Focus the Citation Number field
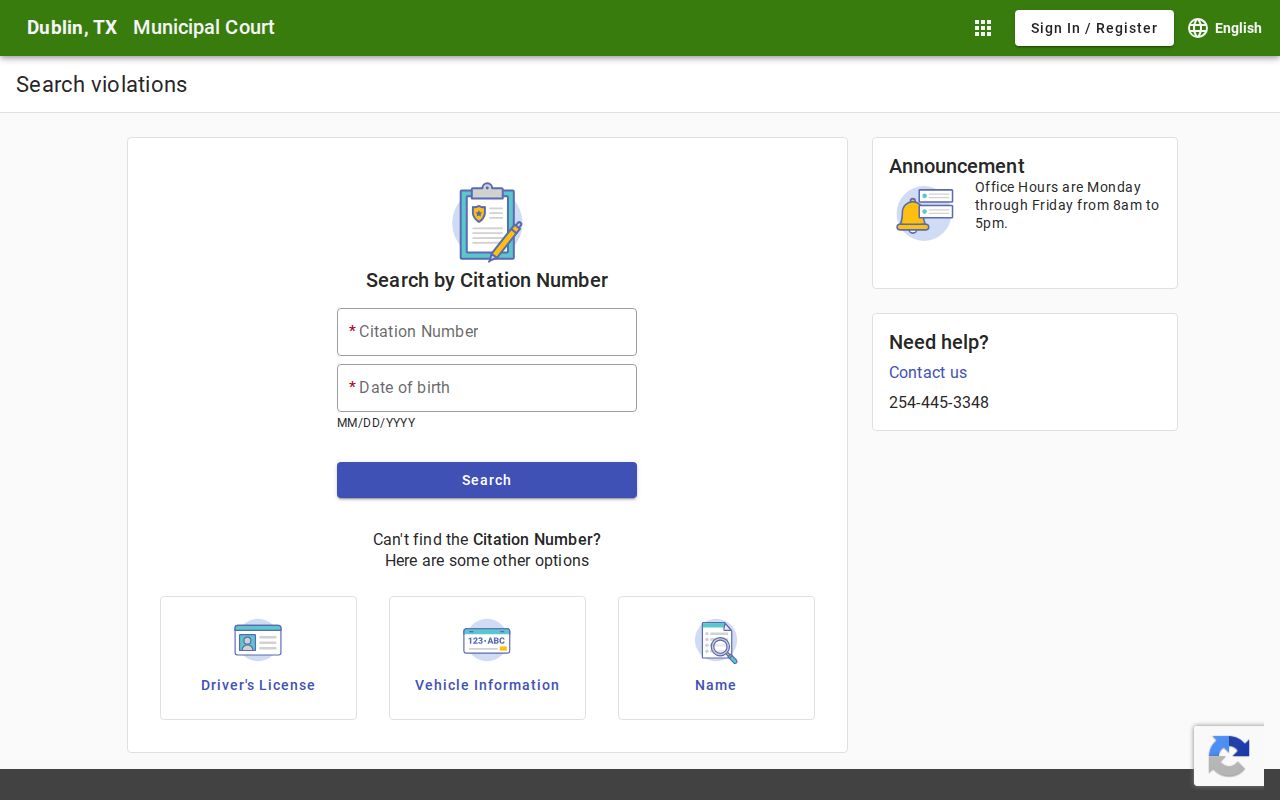The width and height of the screenshot is (1280, 800). coord(487,332)
